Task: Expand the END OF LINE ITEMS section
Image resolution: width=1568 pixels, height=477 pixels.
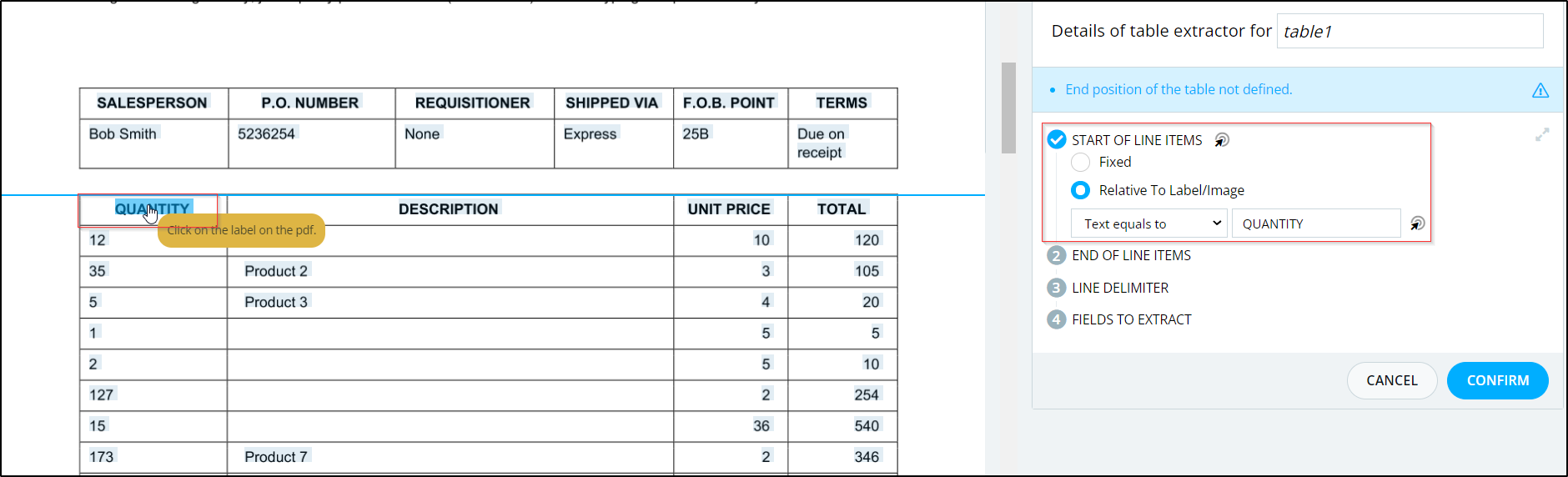Action: click(x=1131, y=255)
